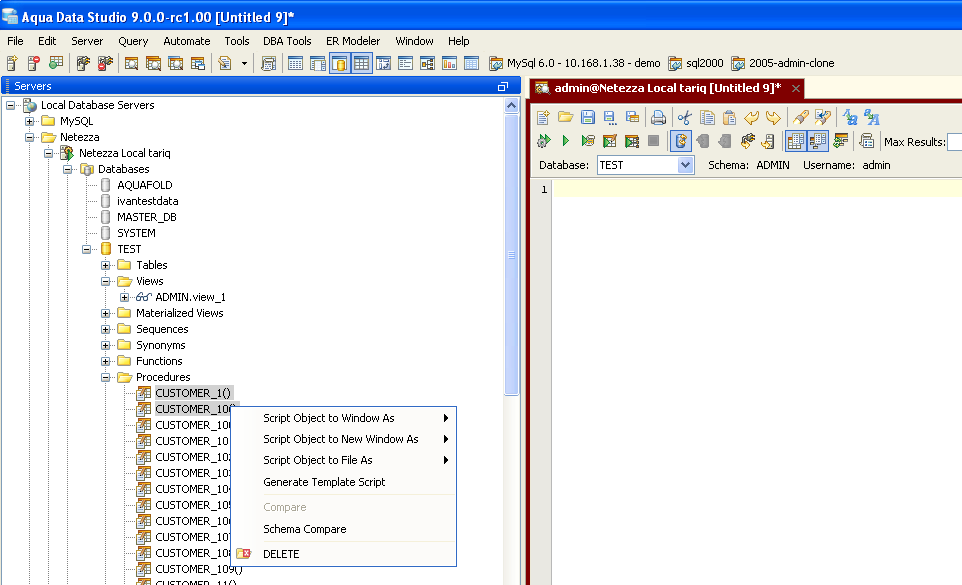Click the convert to uppercase icon
962x585 pixels.
(871, 117)
